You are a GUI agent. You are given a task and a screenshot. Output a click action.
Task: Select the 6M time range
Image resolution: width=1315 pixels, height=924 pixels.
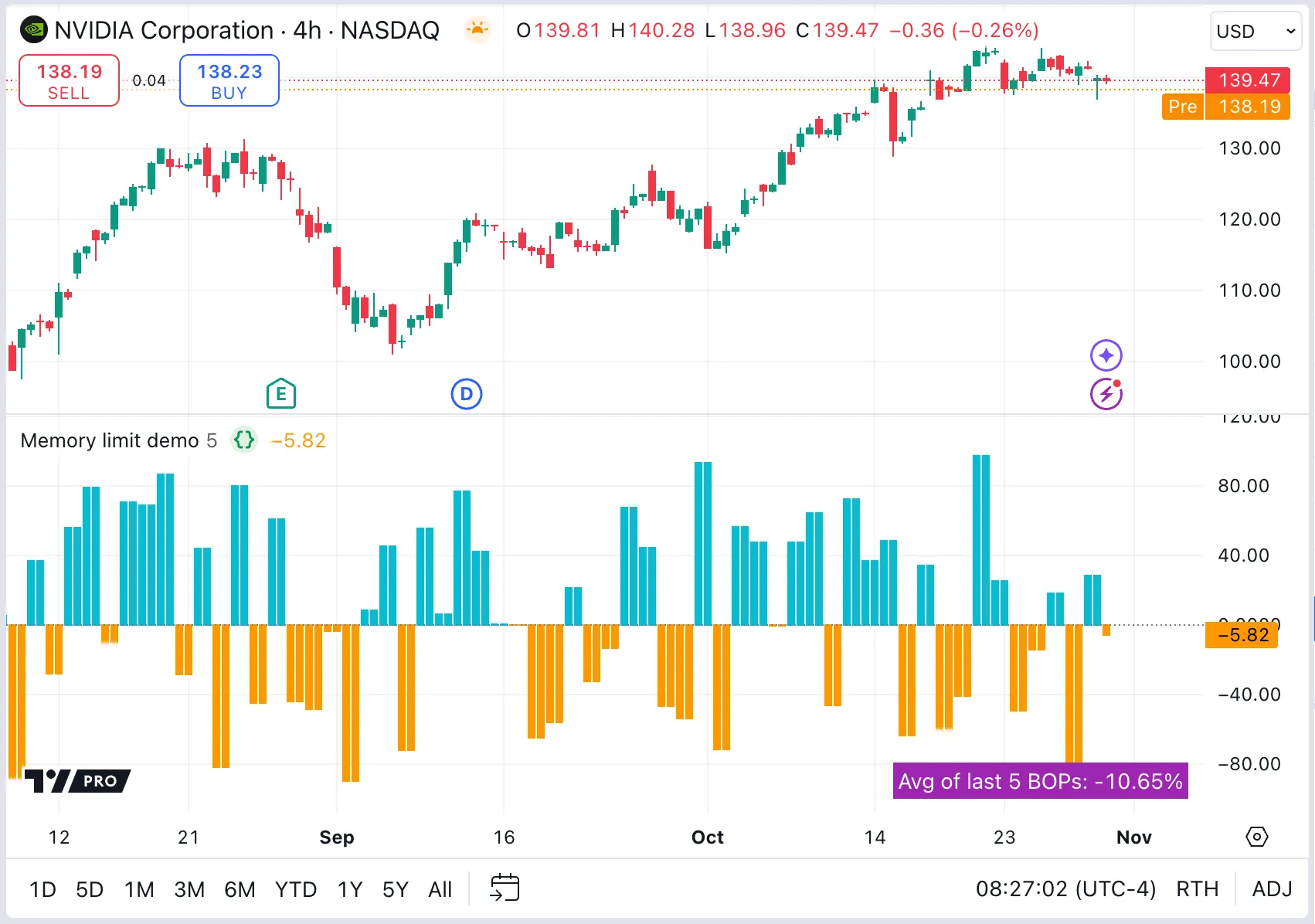[x=240, y=890]
